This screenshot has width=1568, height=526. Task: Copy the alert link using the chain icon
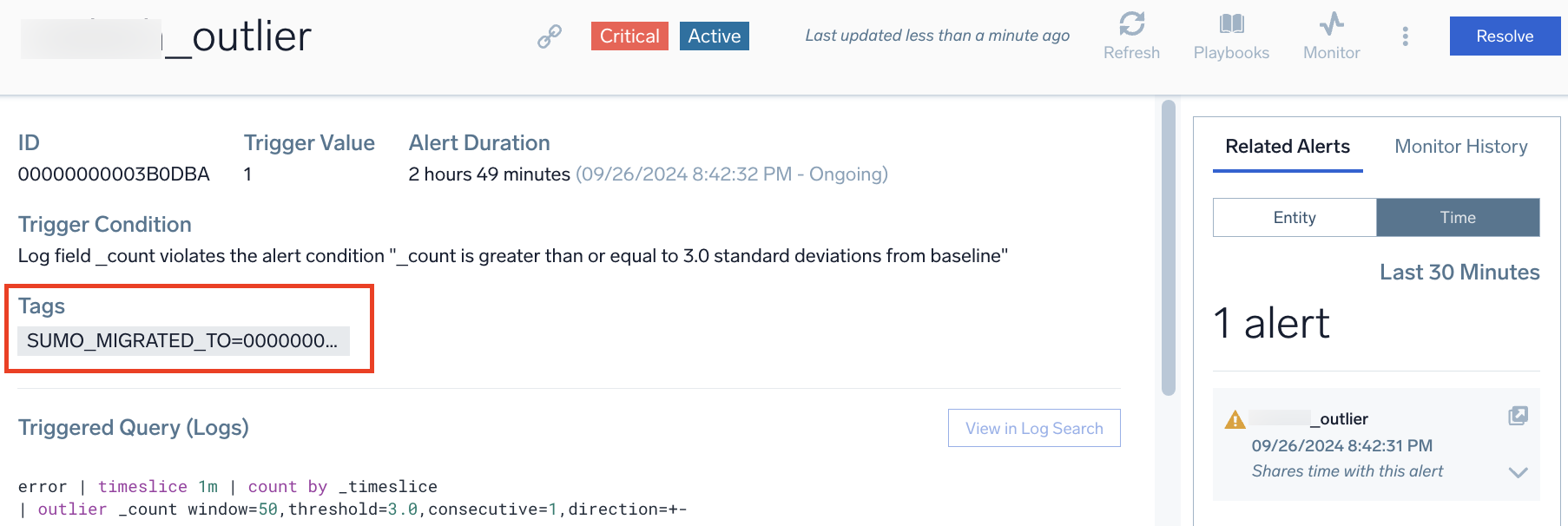click(x=548, y=37)
